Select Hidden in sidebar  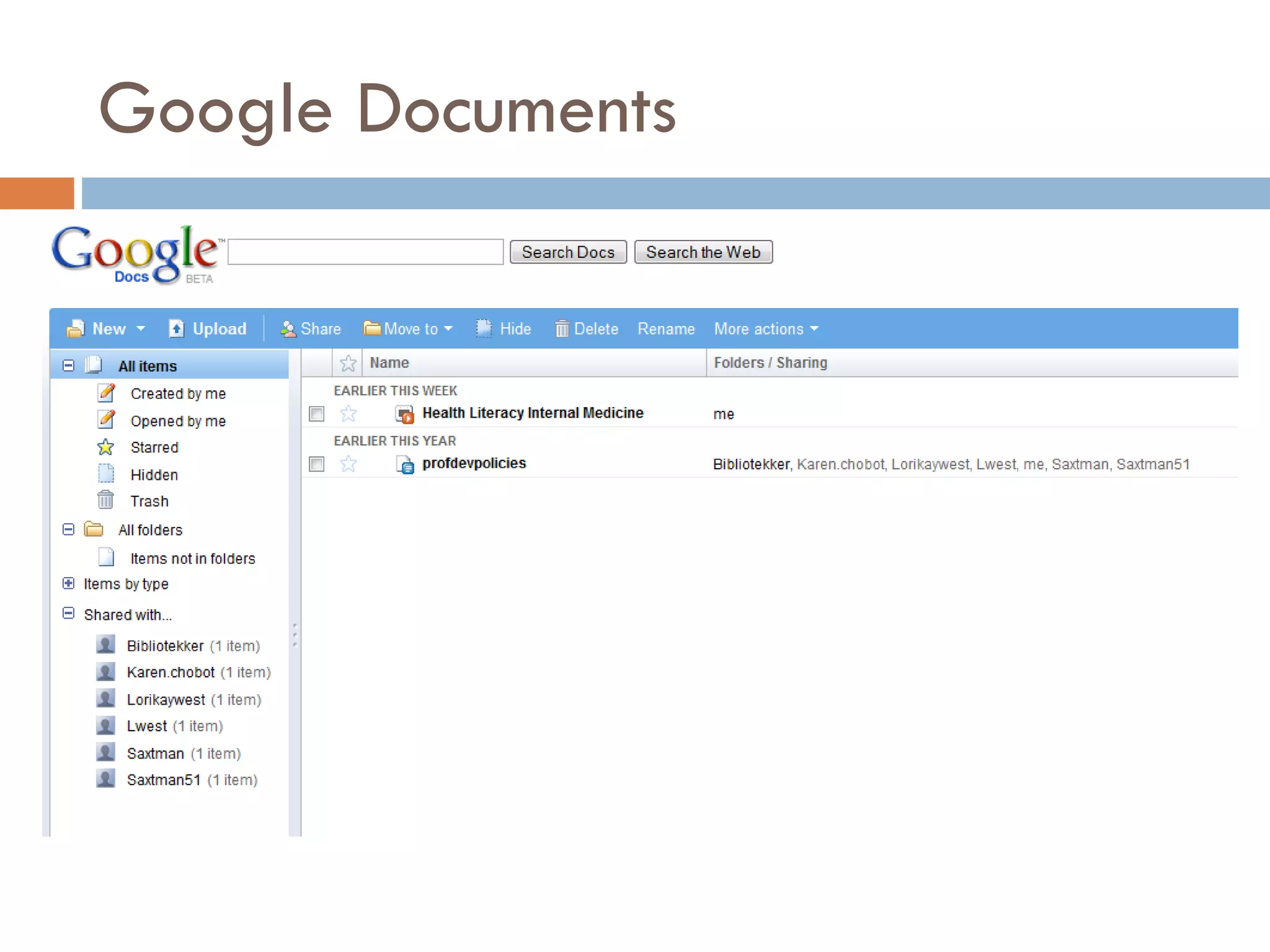[x=154, y=475]
